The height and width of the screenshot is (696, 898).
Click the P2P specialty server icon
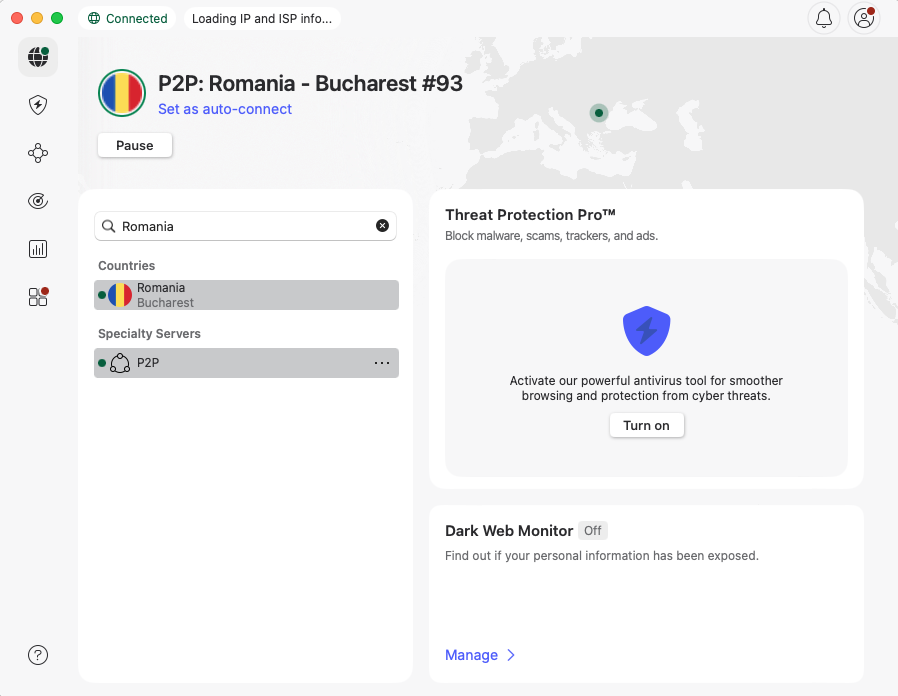120,363
